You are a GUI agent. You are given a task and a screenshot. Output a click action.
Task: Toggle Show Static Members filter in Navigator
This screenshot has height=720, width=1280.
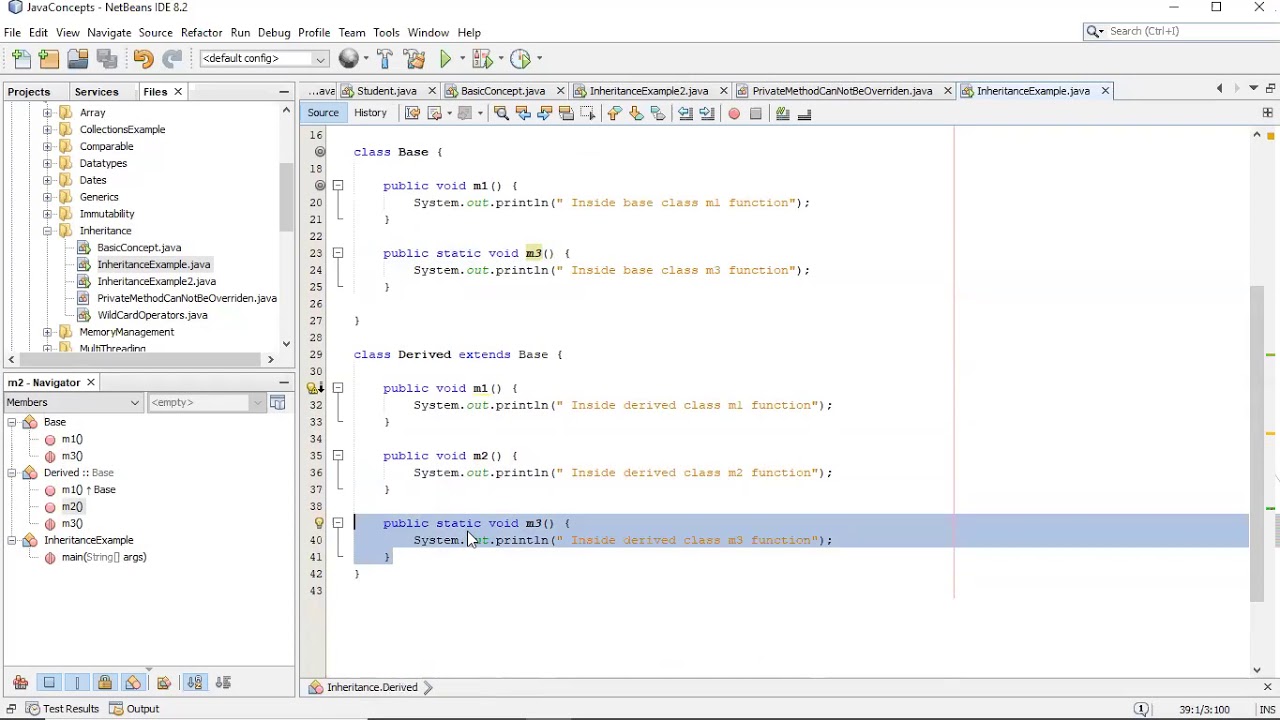77,683
